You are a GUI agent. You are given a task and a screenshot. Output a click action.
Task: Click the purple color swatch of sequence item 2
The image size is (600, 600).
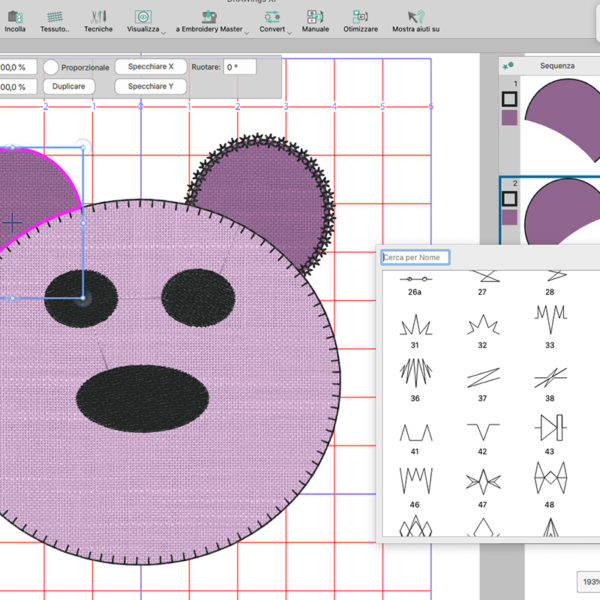pyautogui.click(x=509, y=217)
